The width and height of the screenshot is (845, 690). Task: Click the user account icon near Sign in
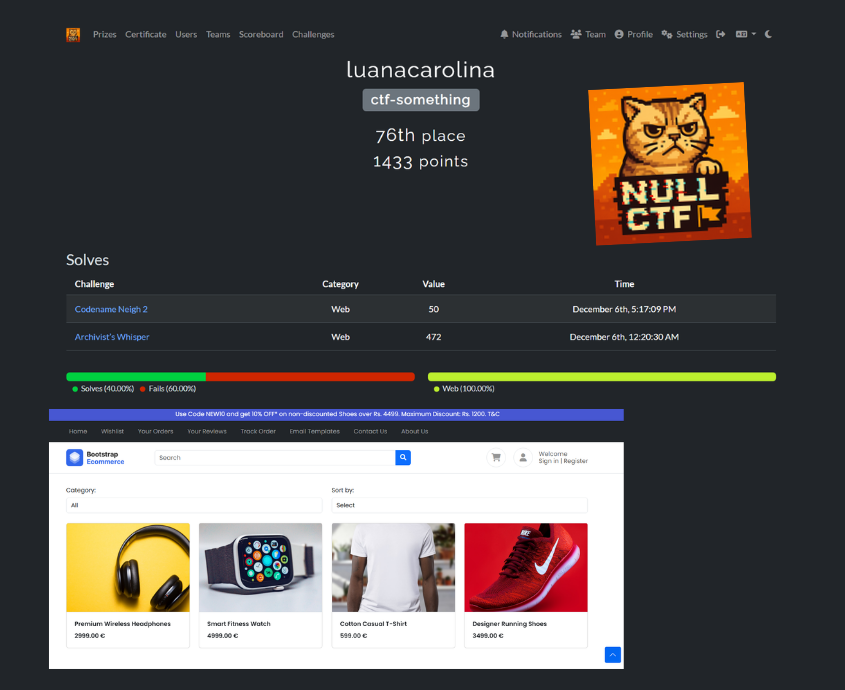click(522, 457)
